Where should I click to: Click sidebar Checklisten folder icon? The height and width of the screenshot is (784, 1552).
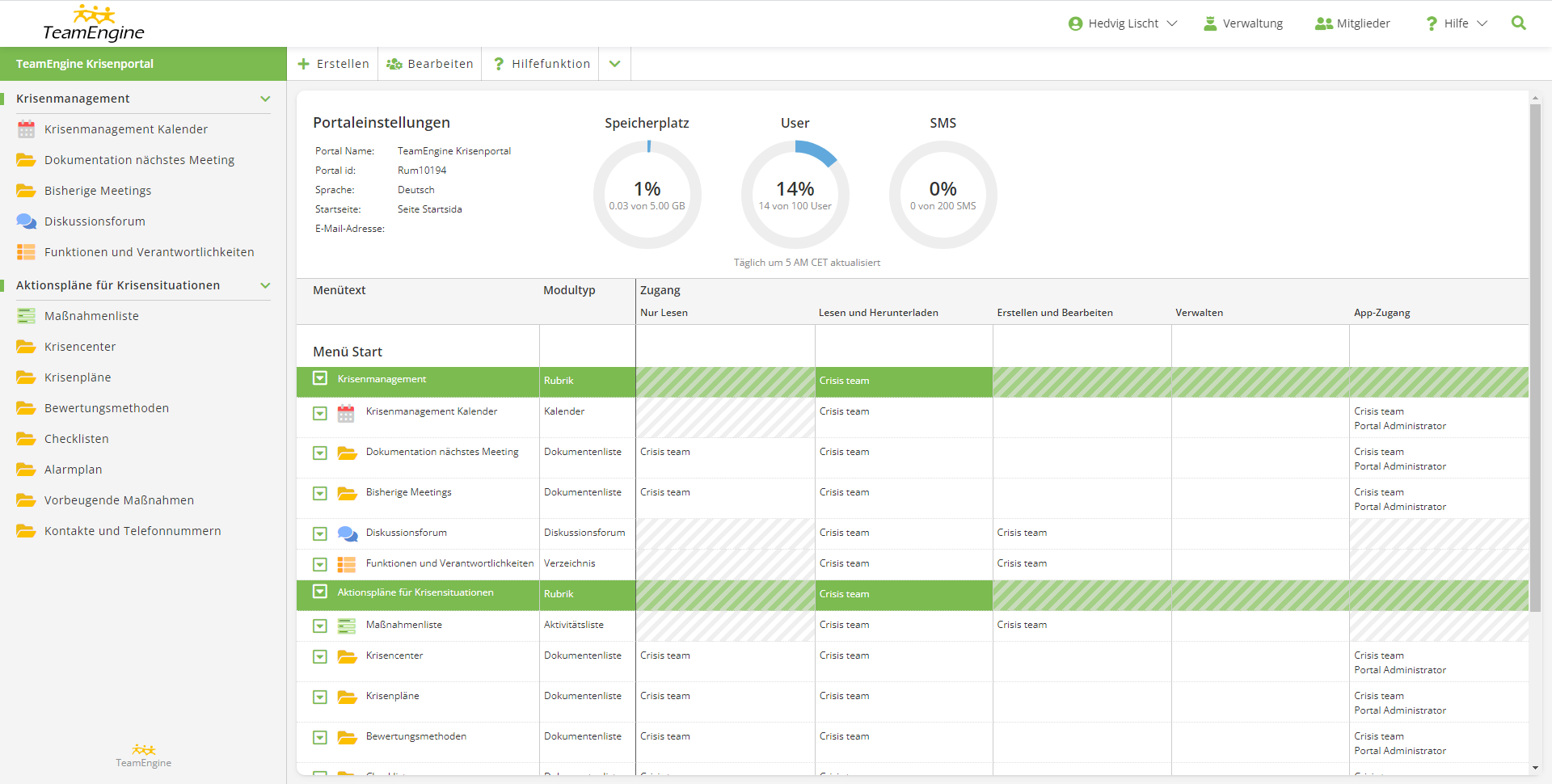tap(26, 439)
